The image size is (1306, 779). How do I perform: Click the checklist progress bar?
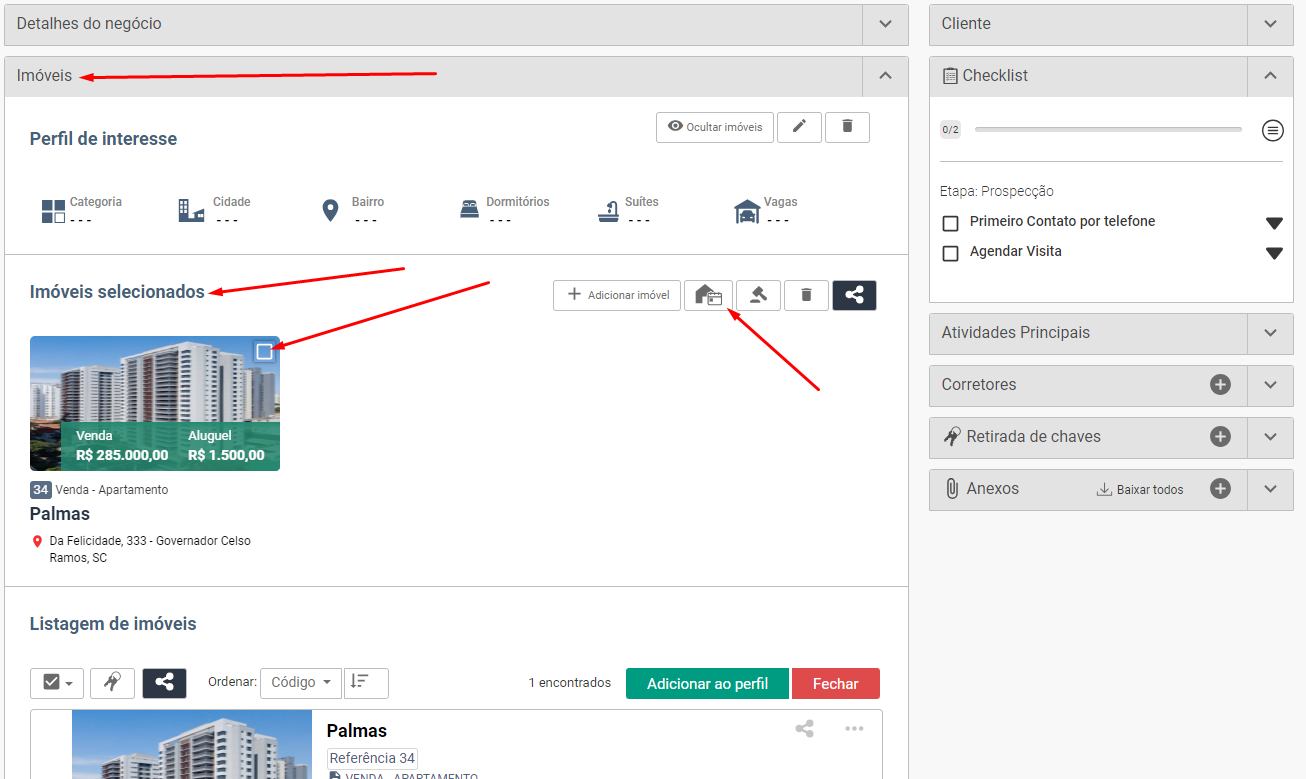(1108, 129)
